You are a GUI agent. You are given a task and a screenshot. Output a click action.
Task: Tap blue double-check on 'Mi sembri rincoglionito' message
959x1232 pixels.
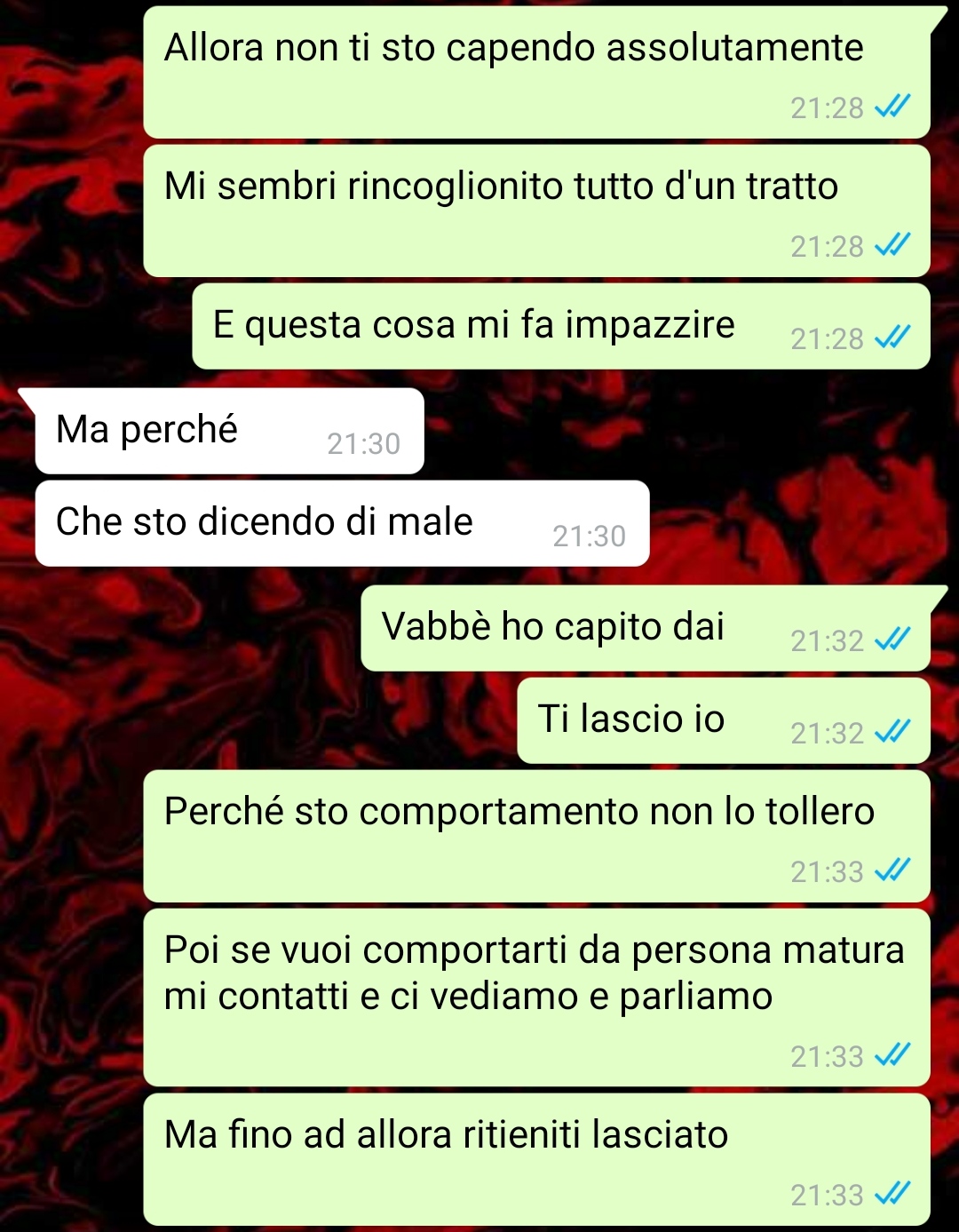(x=892, y=246)
